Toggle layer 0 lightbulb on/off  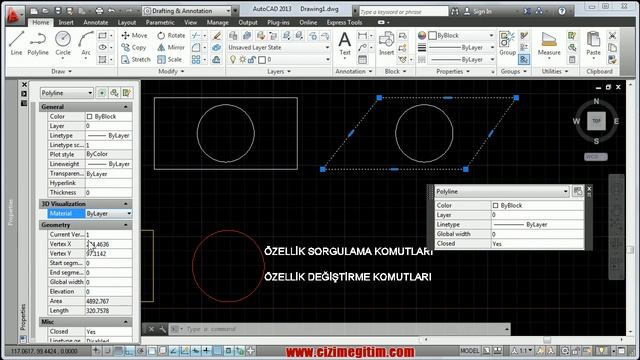coord(233,60)
